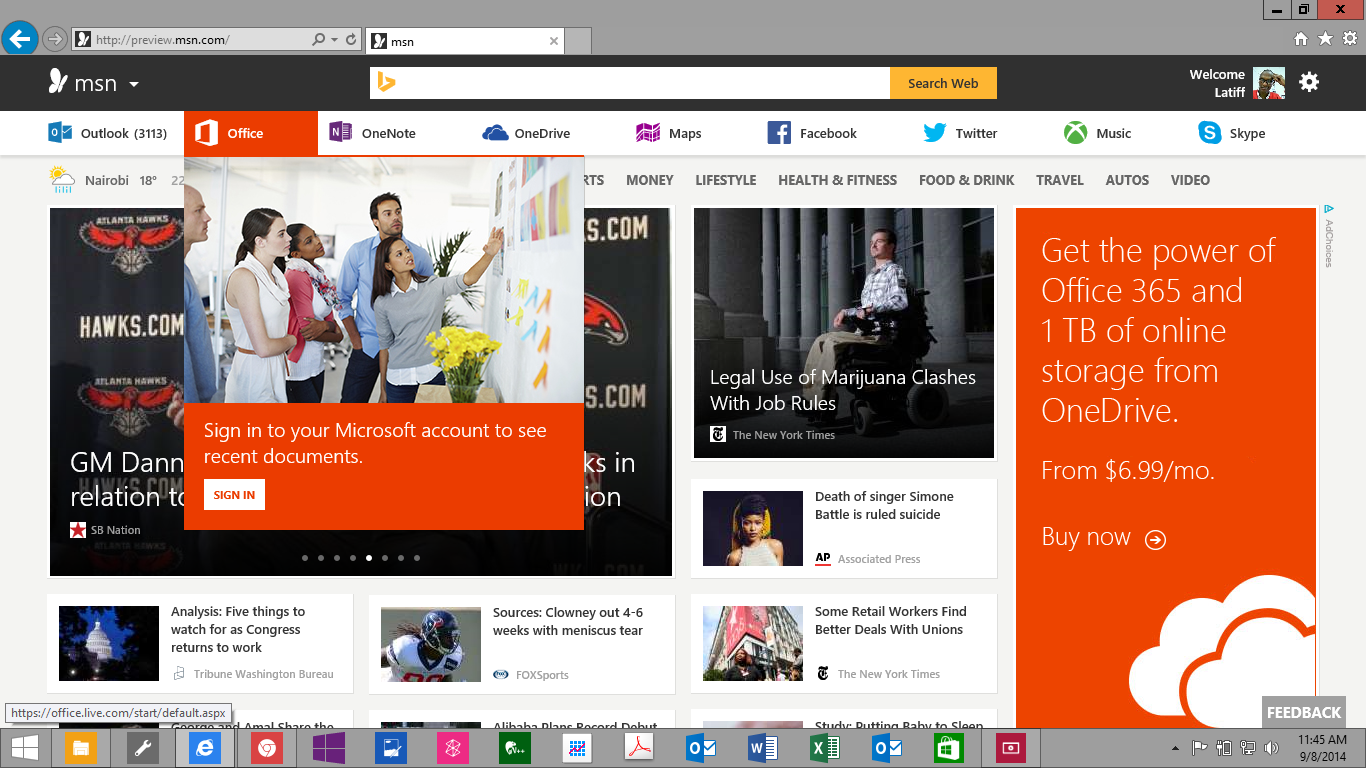
Task: Click the msn butterfly logo
Action: pos(59,82)
